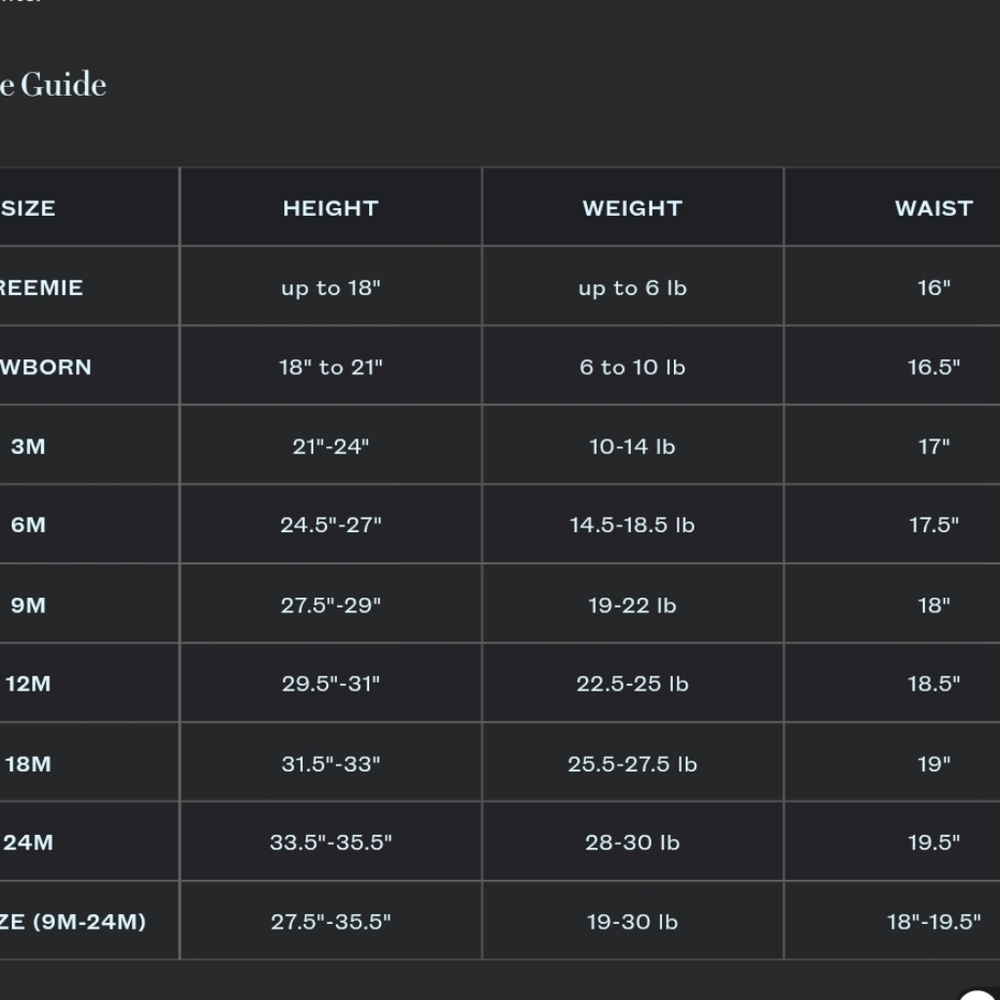Select the newborn 6 to 10 lb cell

pyautogui.click(x=632, y=367)
